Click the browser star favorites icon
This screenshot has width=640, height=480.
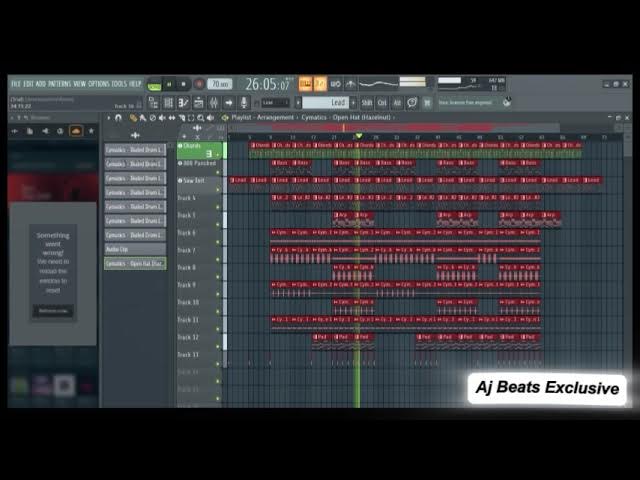point(91,131)
